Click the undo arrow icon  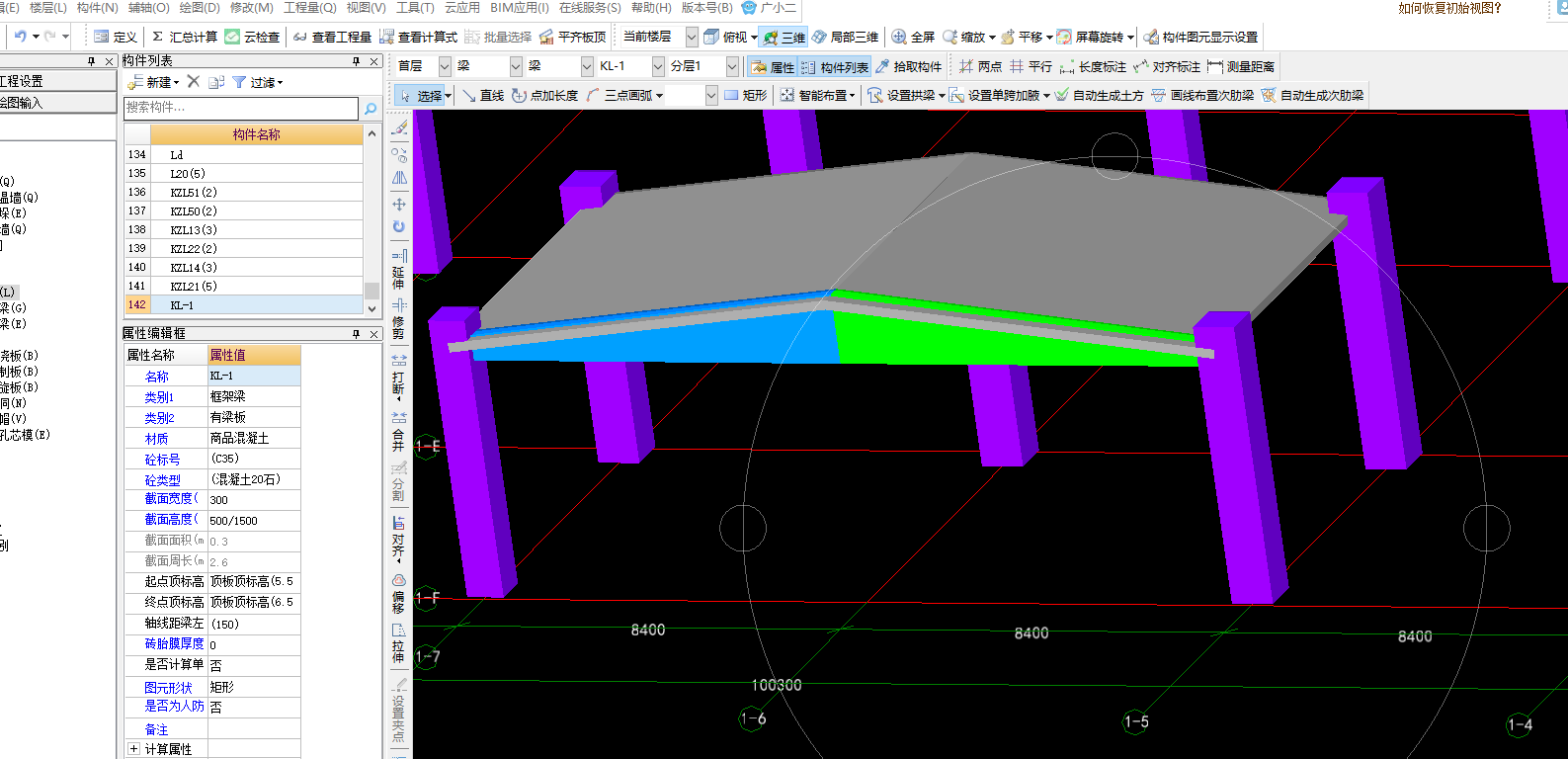(20, 37)
